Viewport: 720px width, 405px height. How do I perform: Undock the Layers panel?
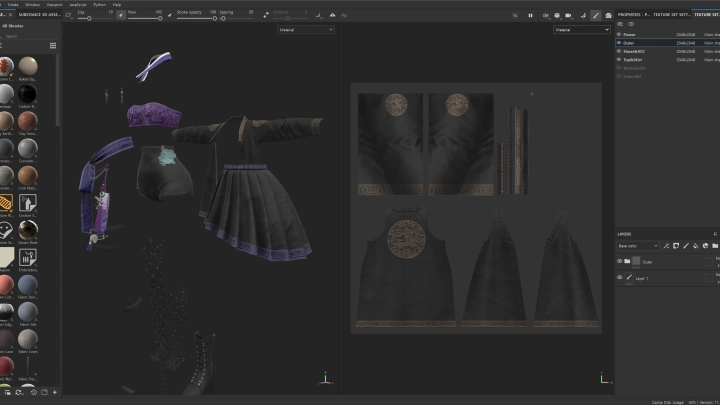(715, 234)
